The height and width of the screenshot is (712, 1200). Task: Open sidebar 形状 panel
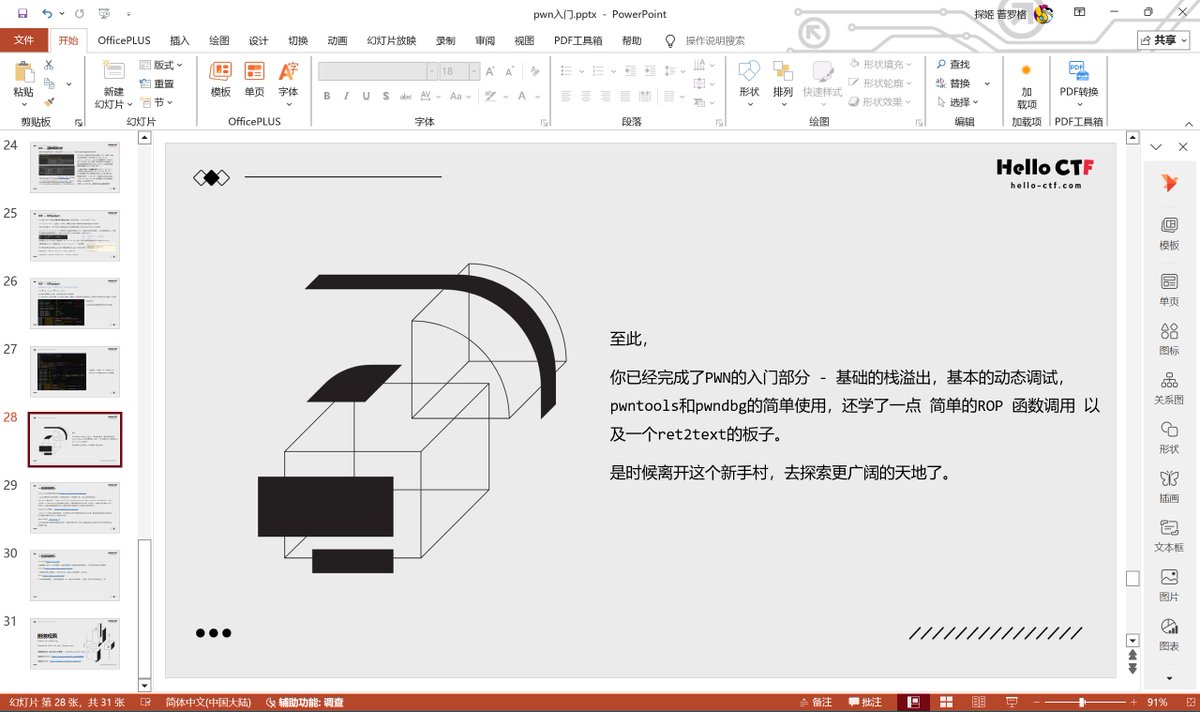pyautogui.click(x=1169, y=437)
